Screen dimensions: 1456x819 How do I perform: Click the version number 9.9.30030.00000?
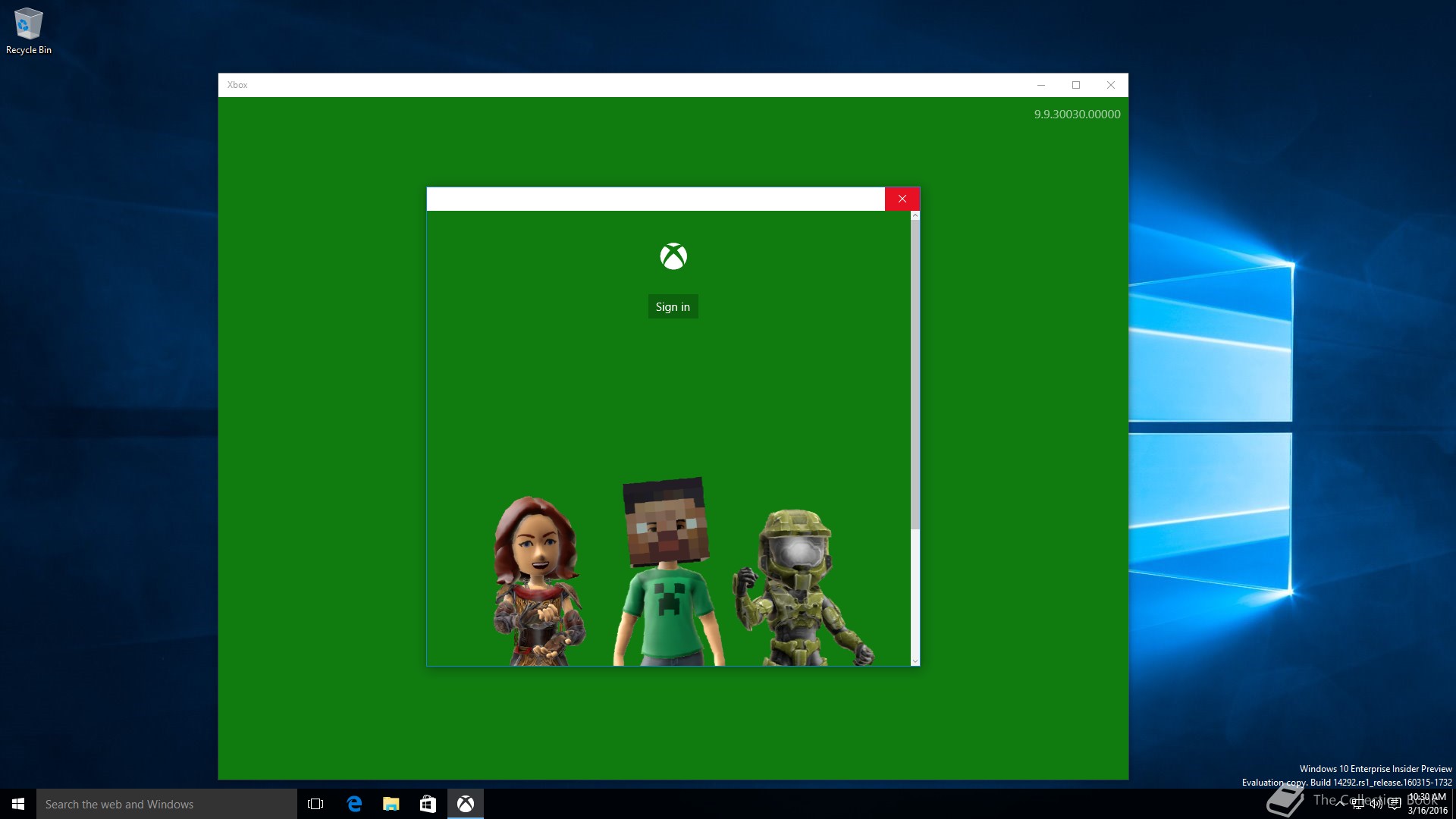[1077, 115]
